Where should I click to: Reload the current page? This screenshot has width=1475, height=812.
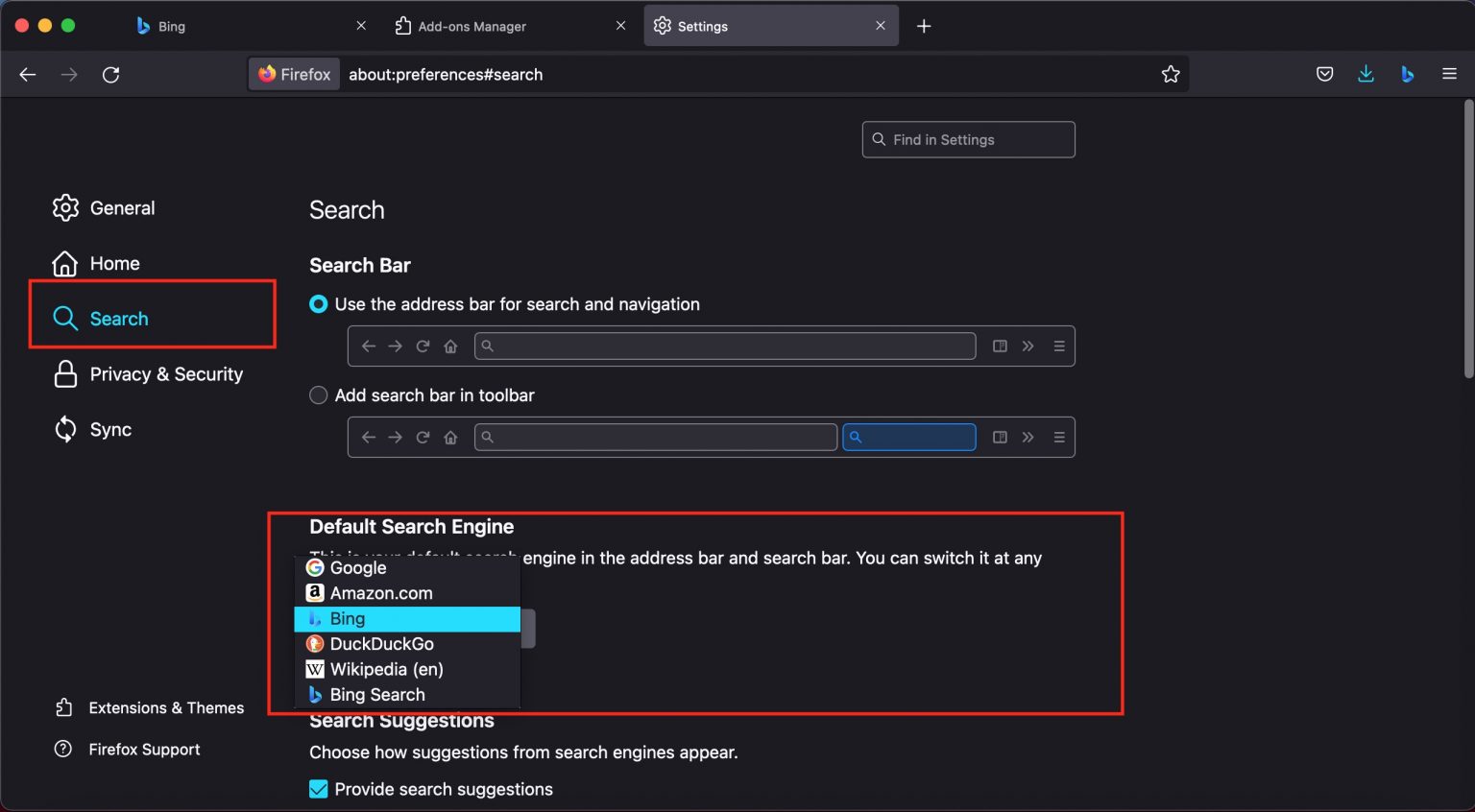[x=110, y=74]
